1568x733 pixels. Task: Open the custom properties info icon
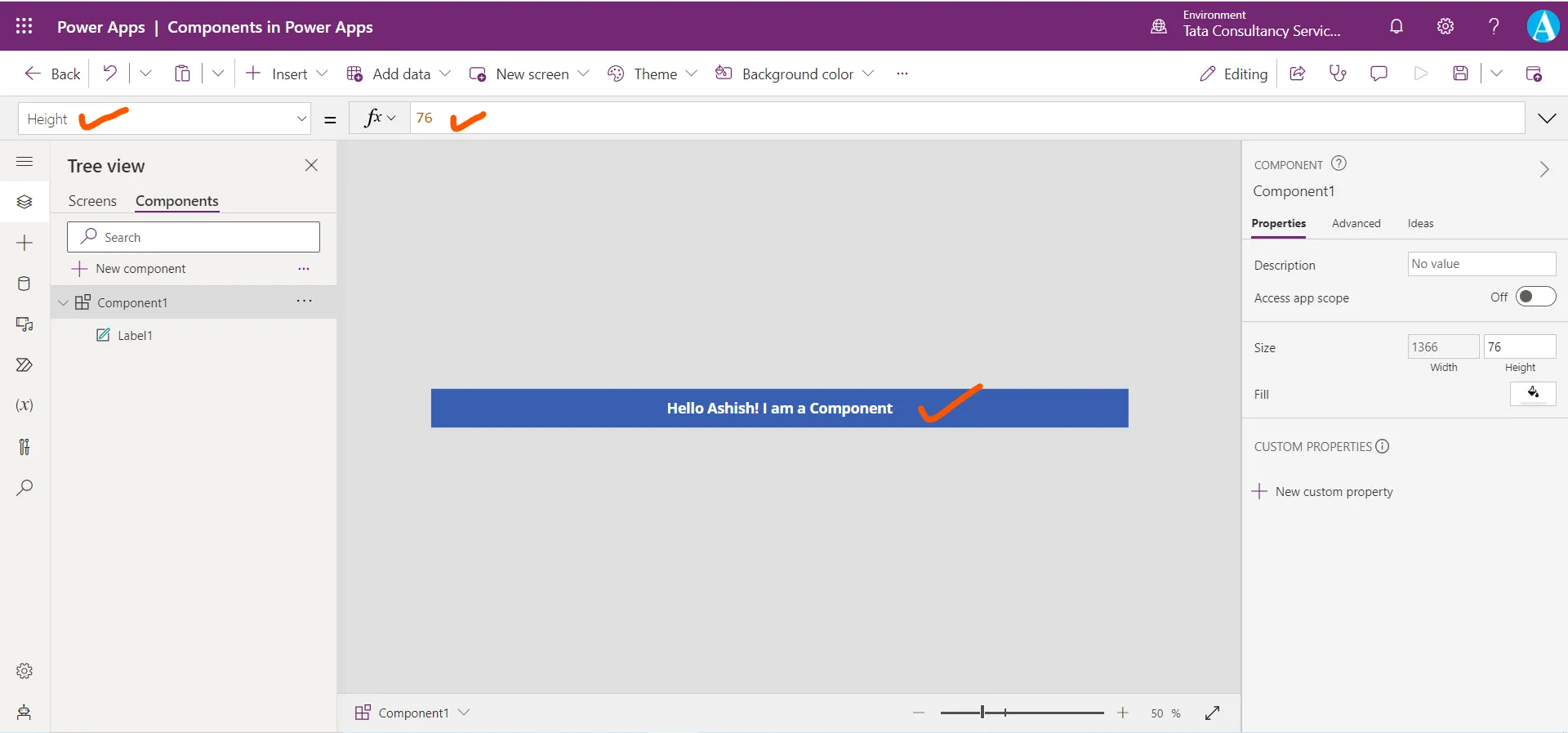tap(1382, 446)
